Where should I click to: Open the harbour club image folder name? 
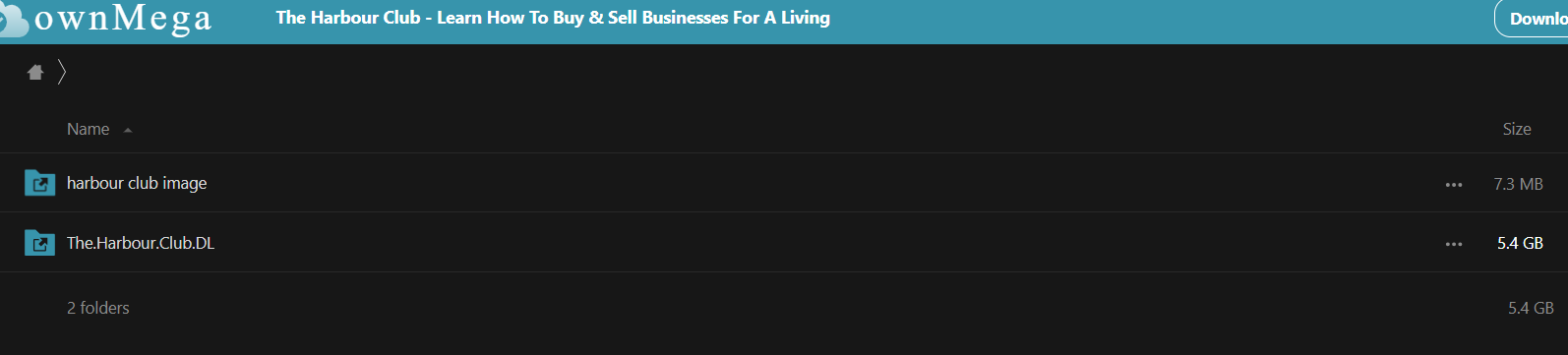[137, 183]
